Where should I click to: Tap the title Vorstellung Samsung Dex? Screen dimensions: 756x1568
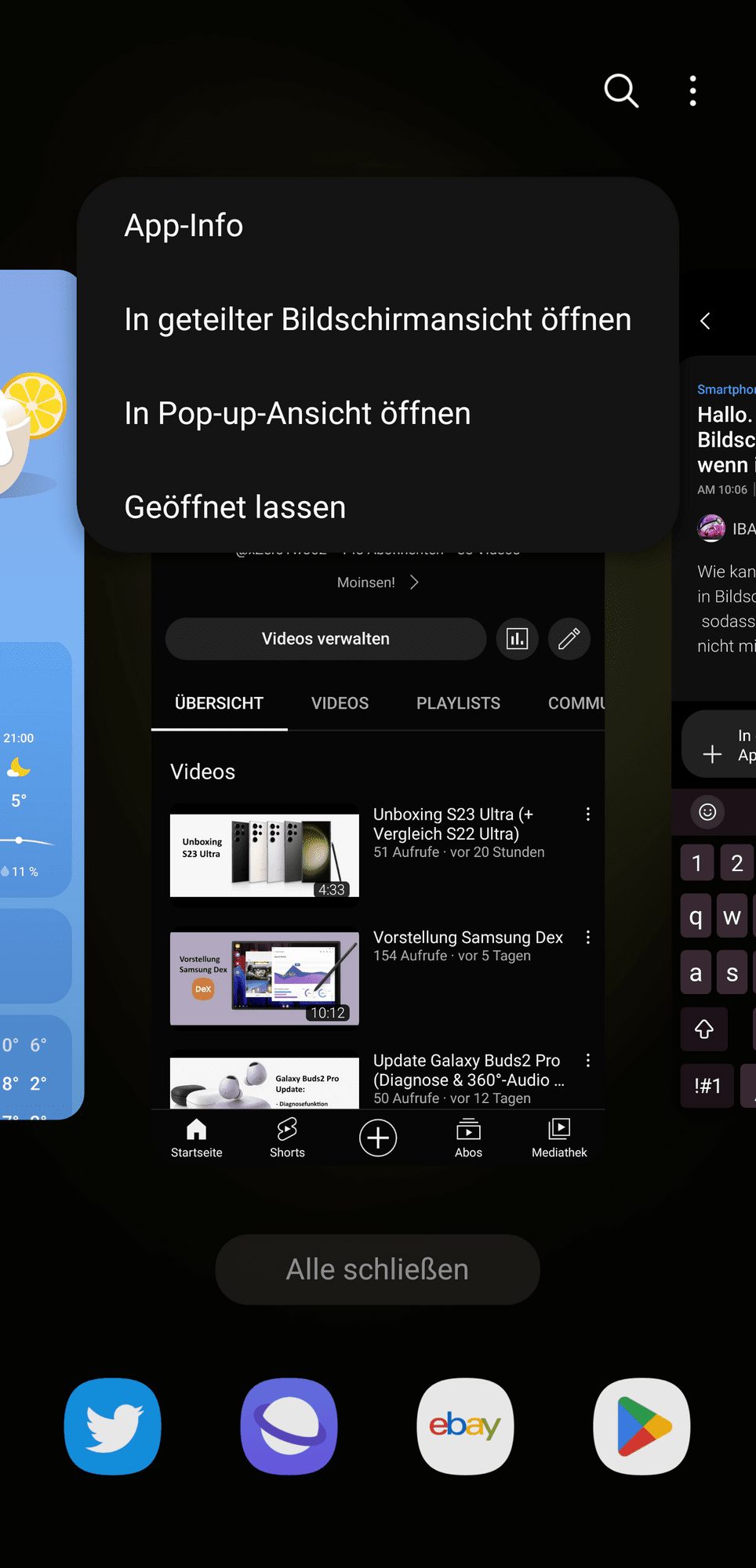(468, 938)
